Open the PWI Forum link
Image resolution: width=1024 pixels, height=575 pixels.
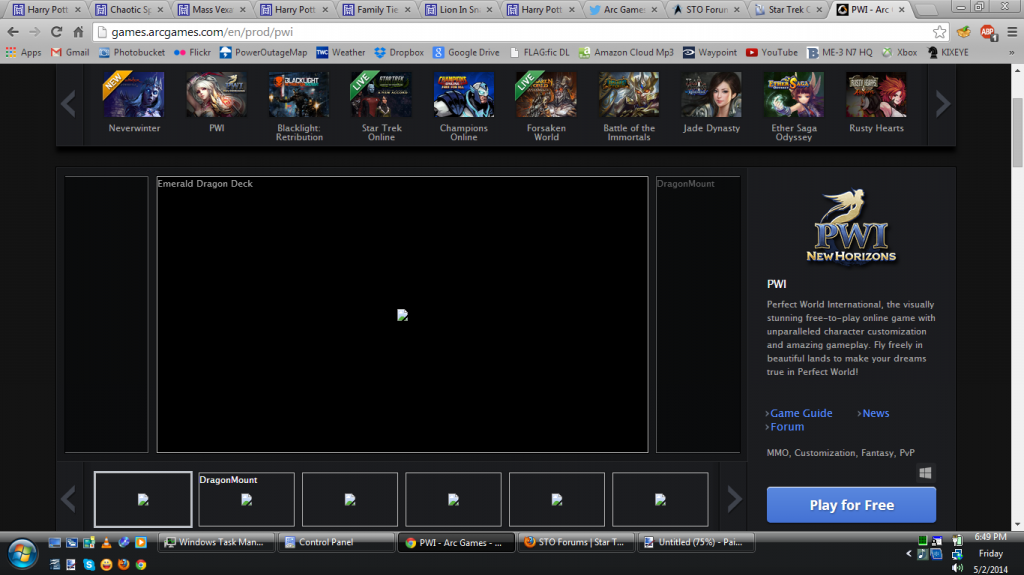(786, 427)
